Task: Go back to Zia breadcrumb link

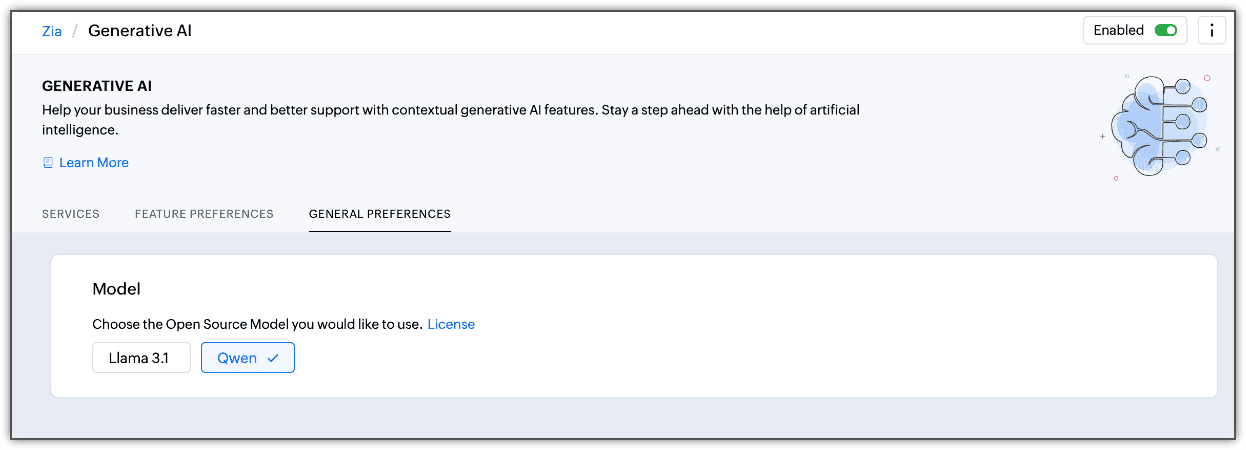Action: tap(52, 31)
